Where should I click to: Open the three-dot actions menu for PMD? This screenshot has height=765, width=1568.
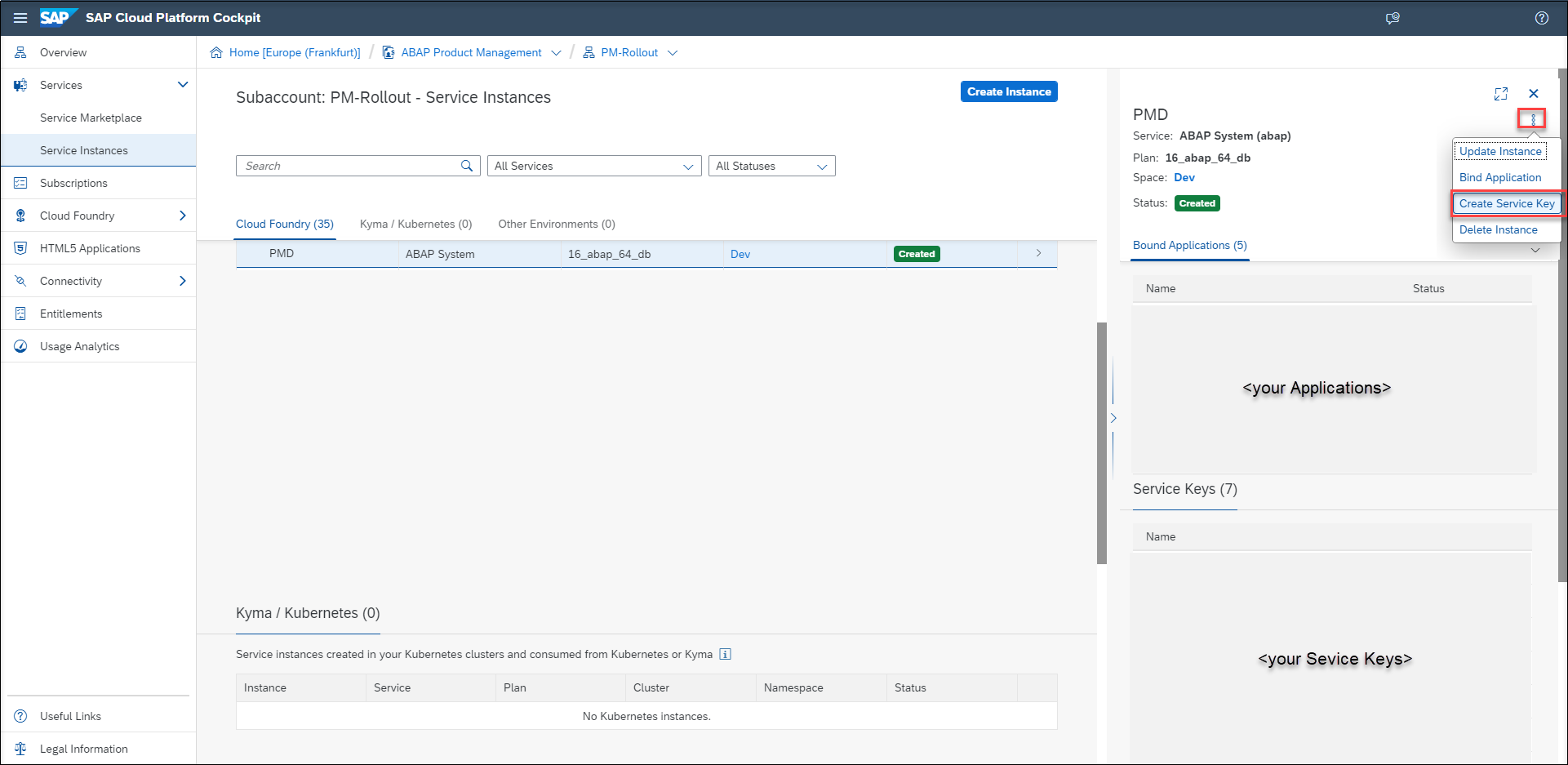point(1532,119)
